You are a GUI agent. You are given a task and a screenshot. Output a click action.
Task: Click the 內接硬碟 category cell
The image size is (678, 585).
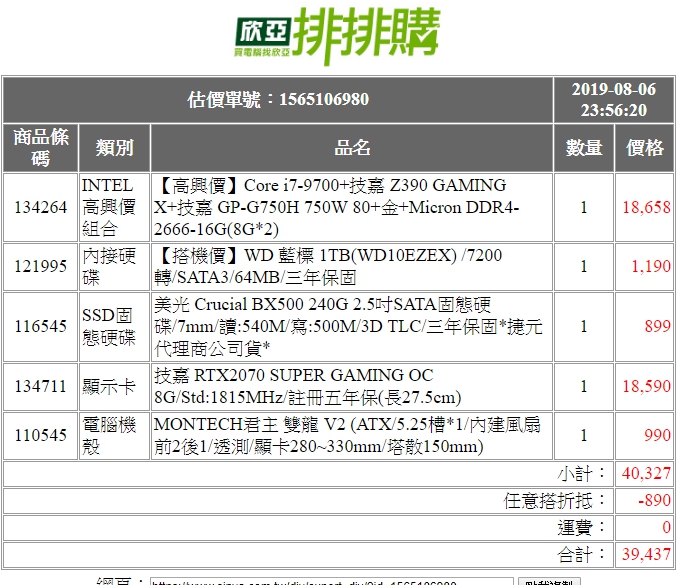(x=114, y=266)
